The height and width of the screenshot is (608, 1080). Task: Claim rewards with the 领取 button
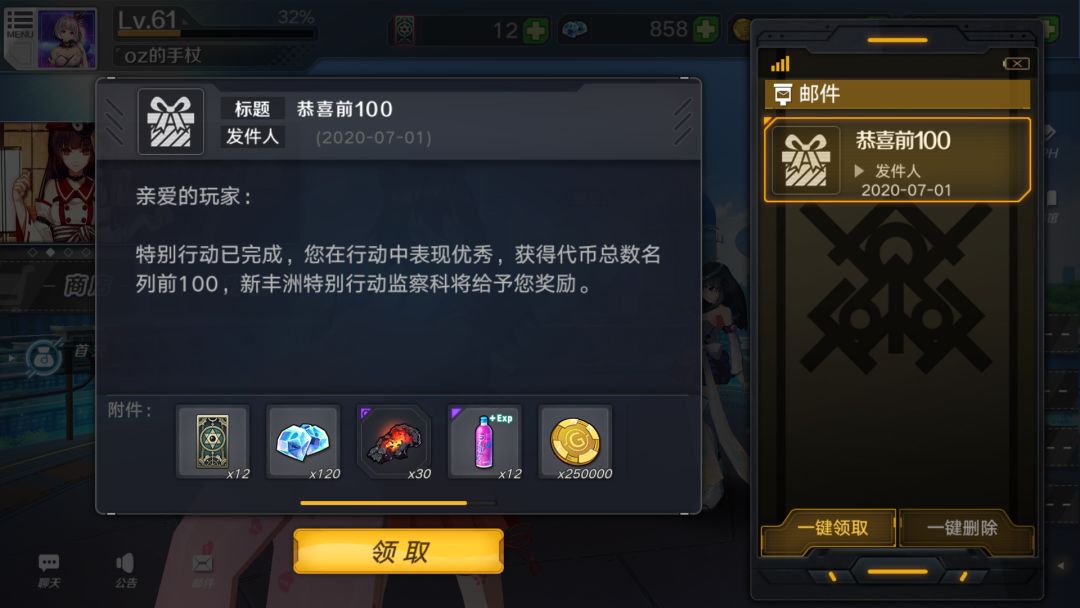[x=399, y=551]
